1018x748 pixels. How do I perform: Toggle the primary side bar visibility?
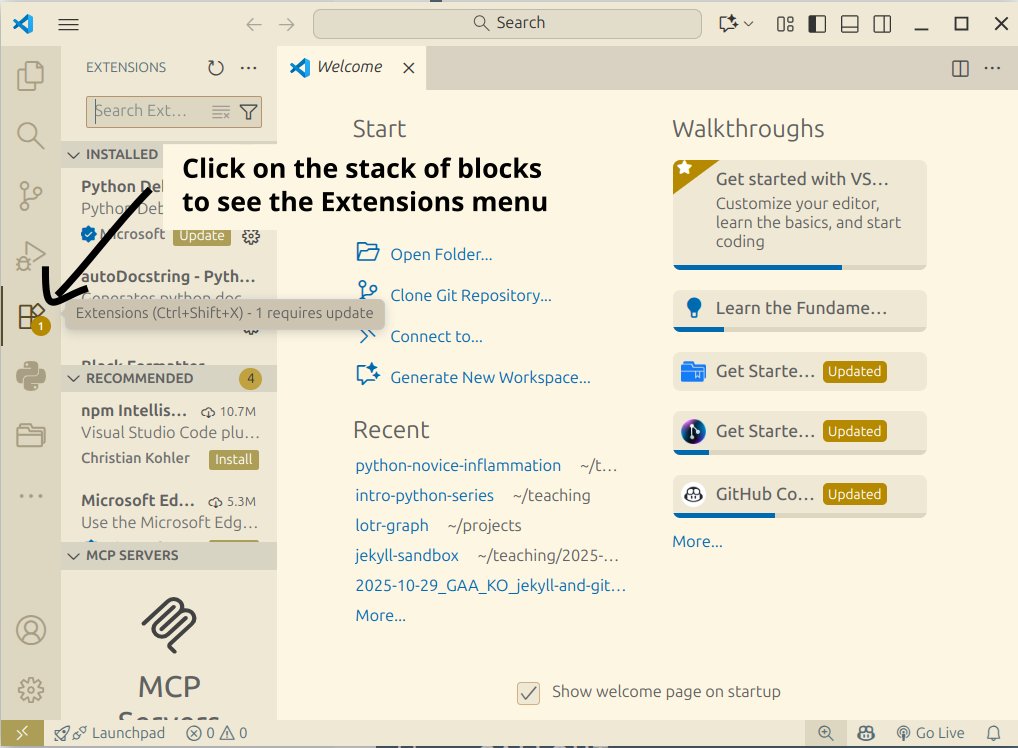(817, 24)
